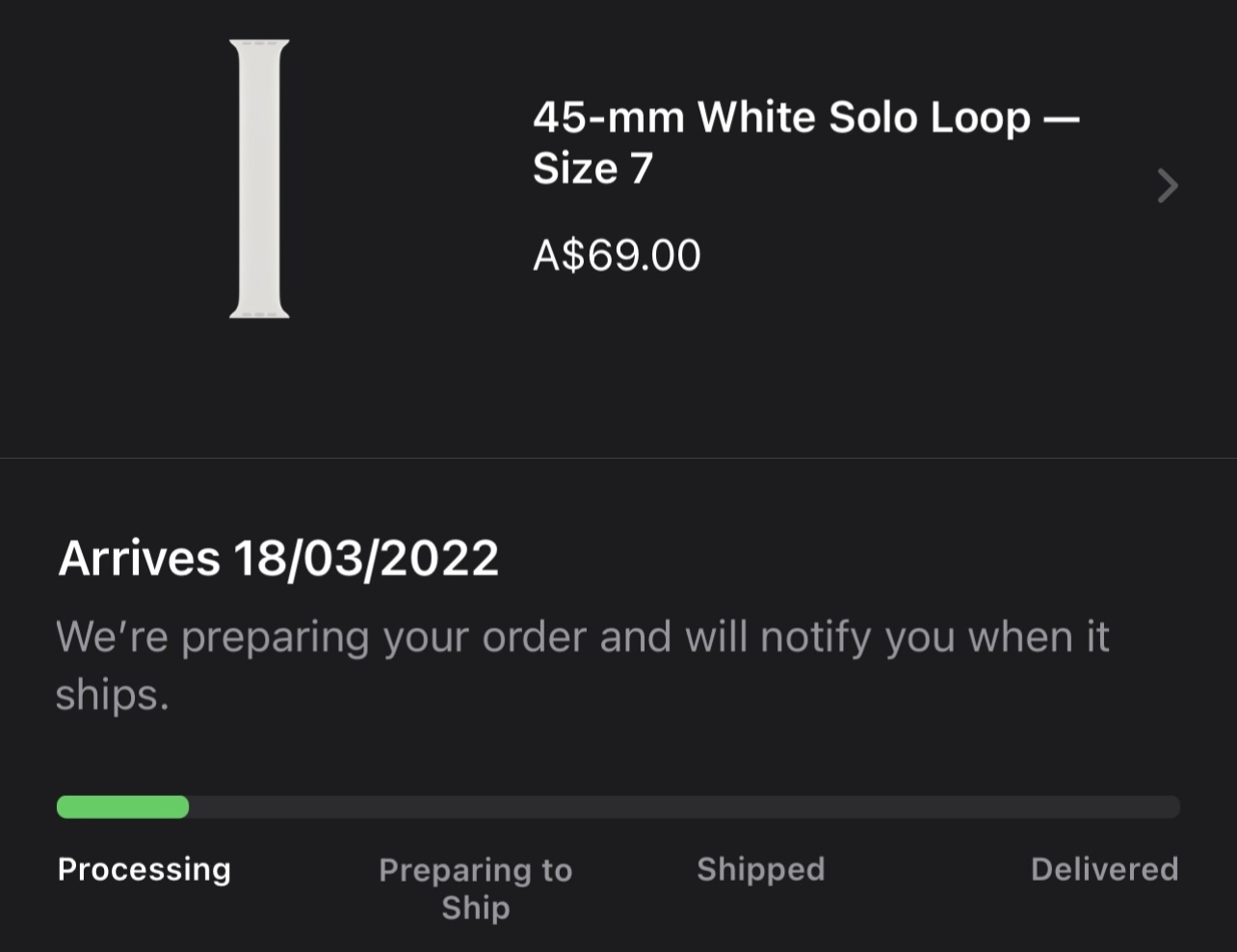Image resolution: width=1237 pixels, height=952 pixels.
Task: Tap the white Solo Loop band image
Action: pos(259,179)
